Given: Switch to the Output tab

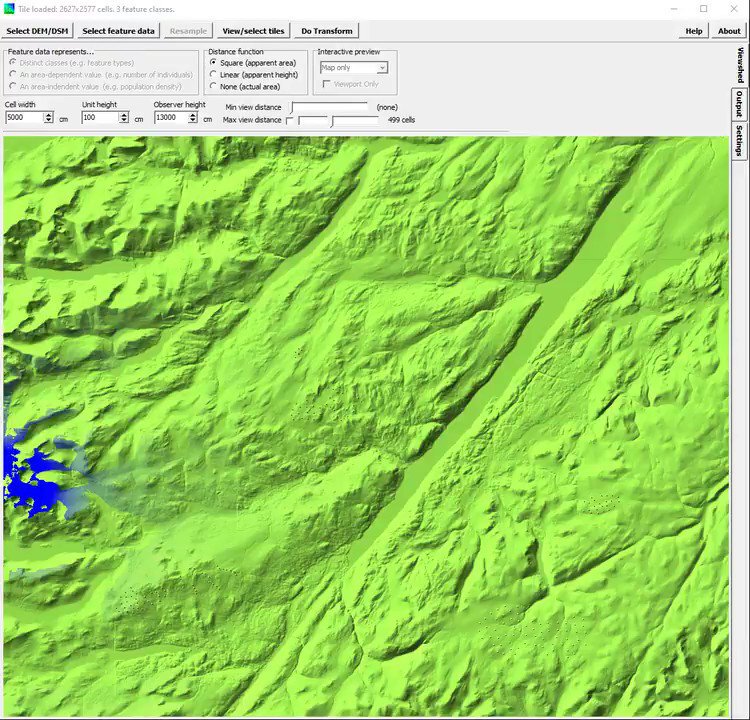Looking at the screenshot, I should 739,104.
